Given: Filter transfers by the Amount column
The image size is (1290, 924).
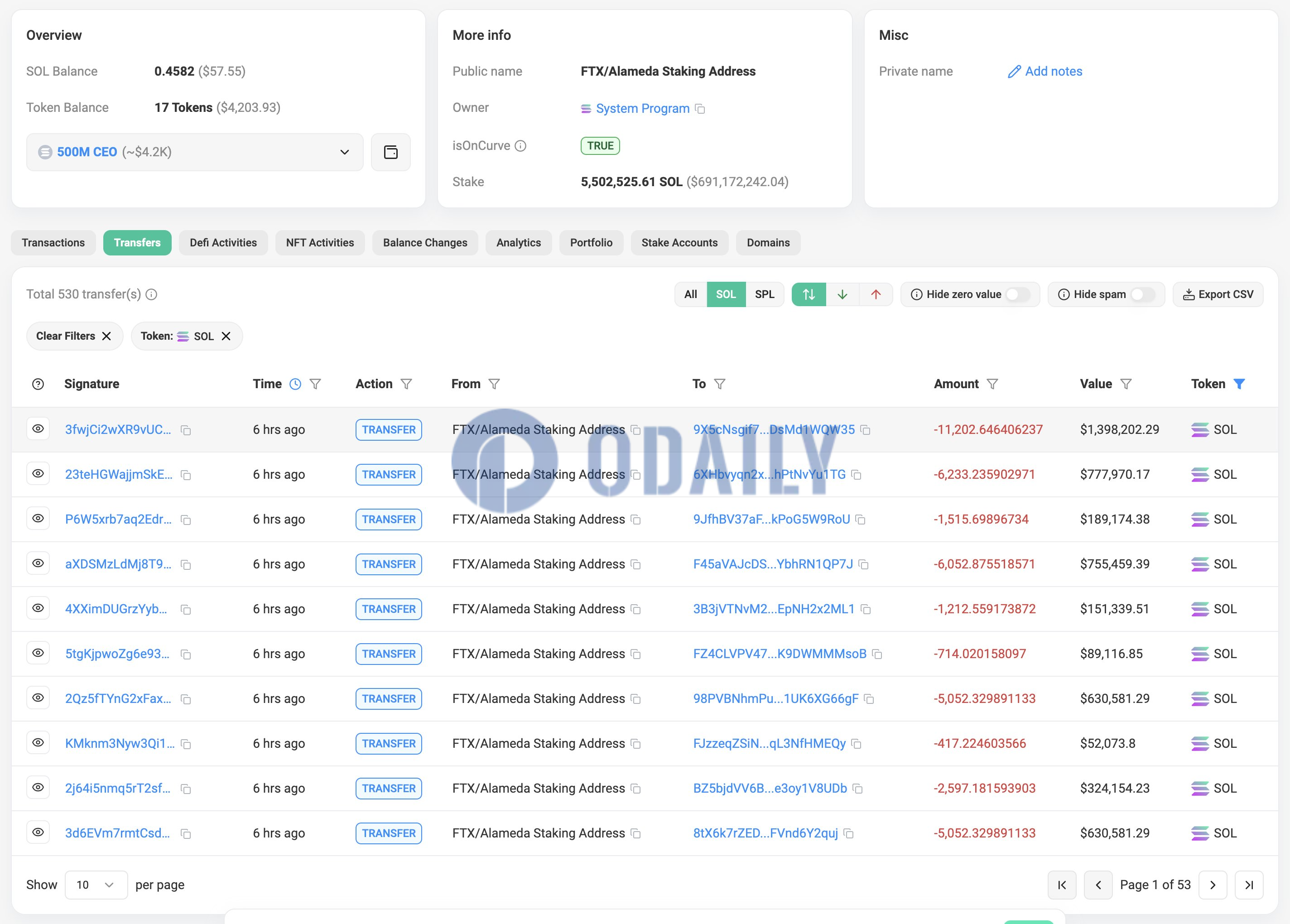Looking at the screenshot, I should [x=992, y=385].
